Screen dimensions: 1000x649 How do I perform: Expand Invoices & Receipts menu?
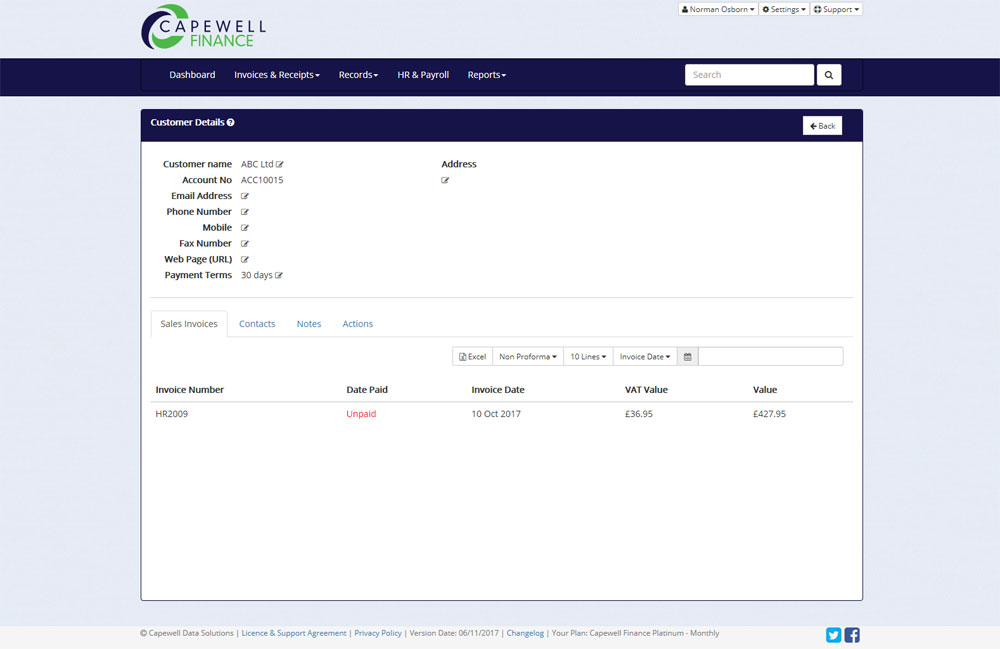(277, 75)
